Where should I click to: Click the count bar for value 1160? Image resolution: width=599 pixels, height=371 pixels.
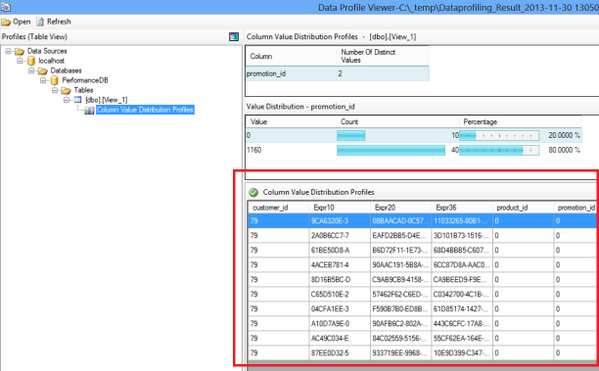[391, 150]
